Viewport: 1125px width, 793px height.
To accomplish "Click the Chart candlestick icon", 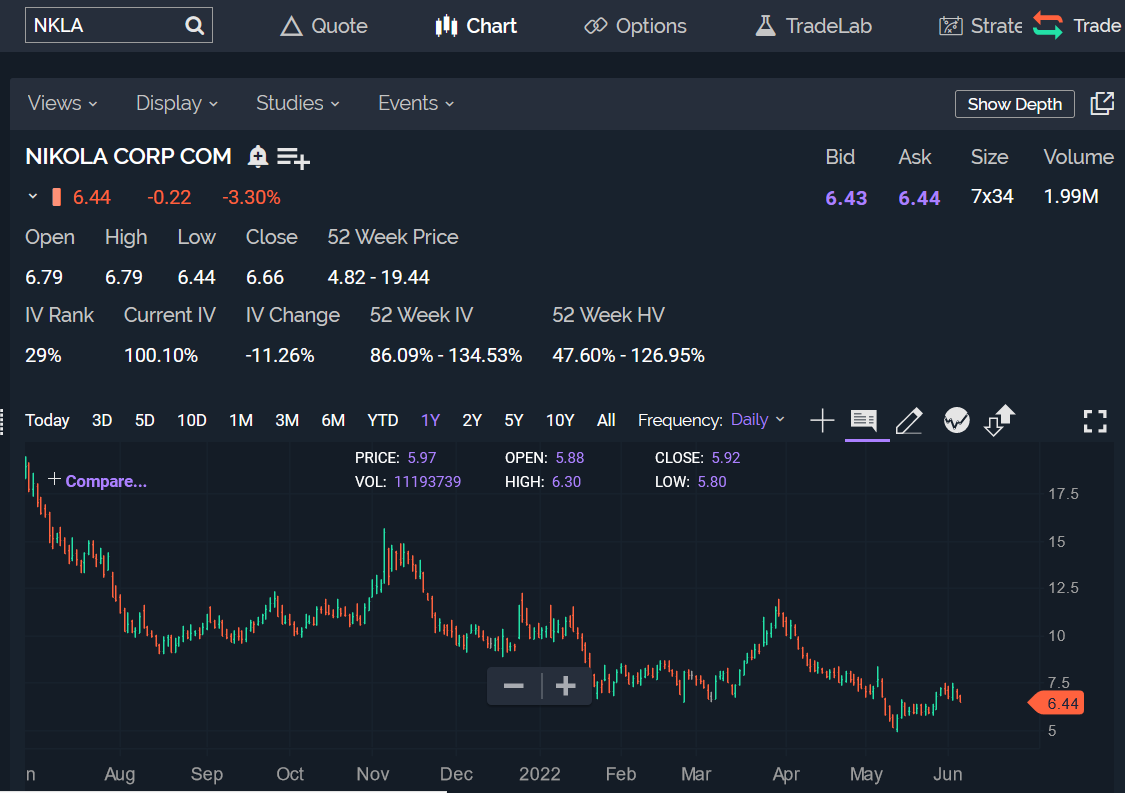I will point(446,26).
